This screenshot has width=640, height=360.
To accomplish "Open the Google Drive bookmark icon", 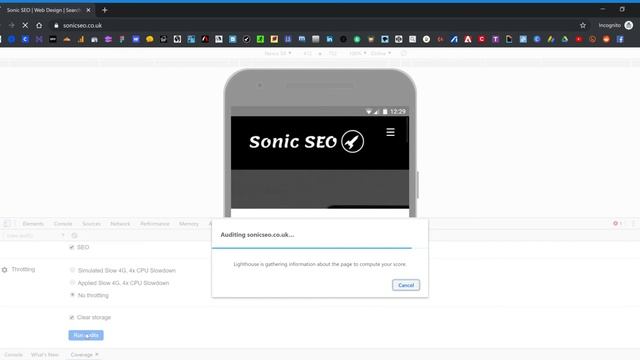I will coord(565,39).
